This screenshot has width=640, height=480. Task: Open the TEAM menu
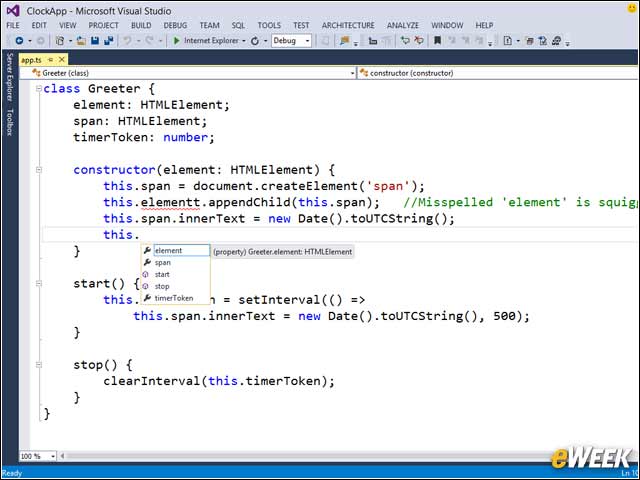[209, 25]
